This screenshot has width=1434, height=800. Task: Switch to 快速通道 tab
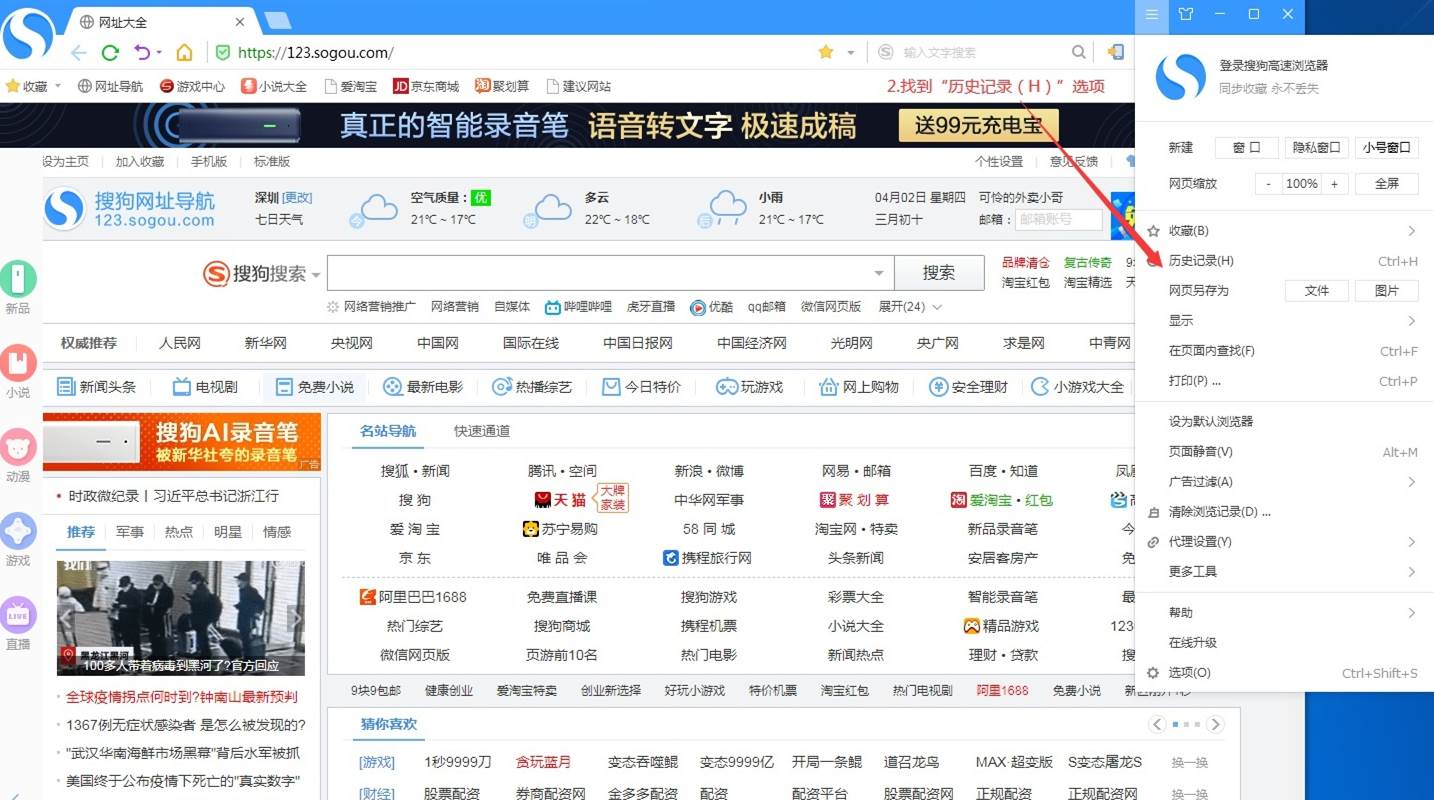point(482,431)
